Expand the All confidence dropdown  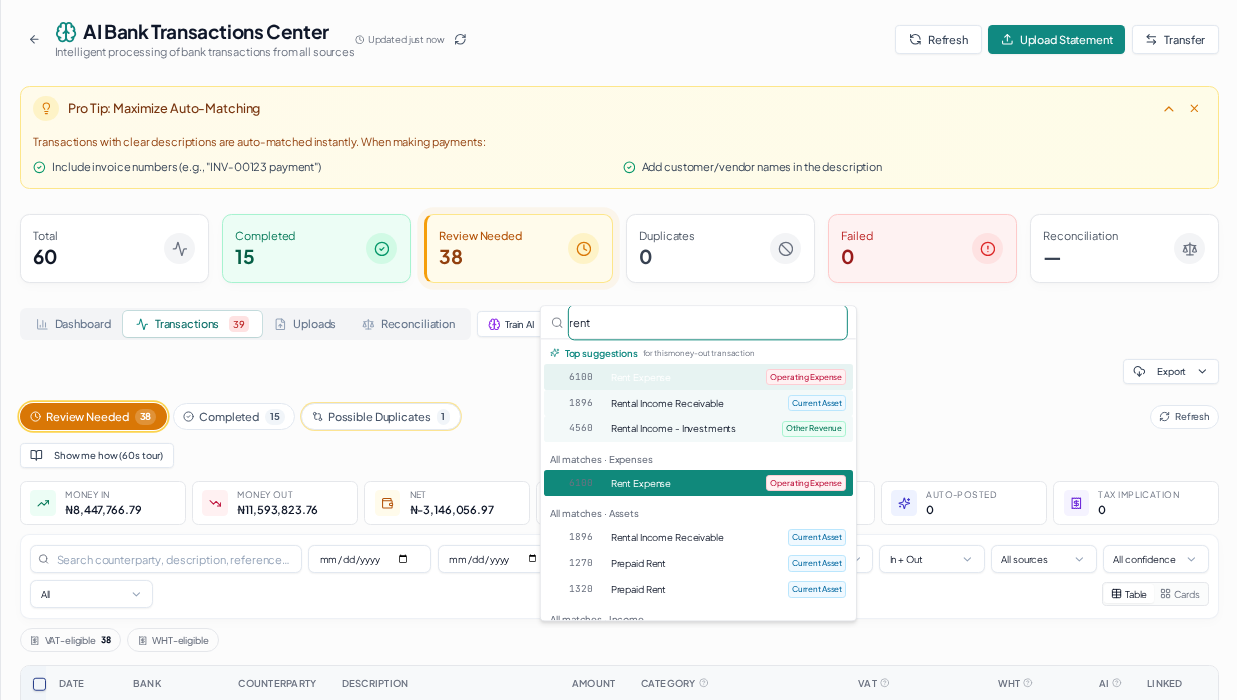click(x=1155, y=559)
